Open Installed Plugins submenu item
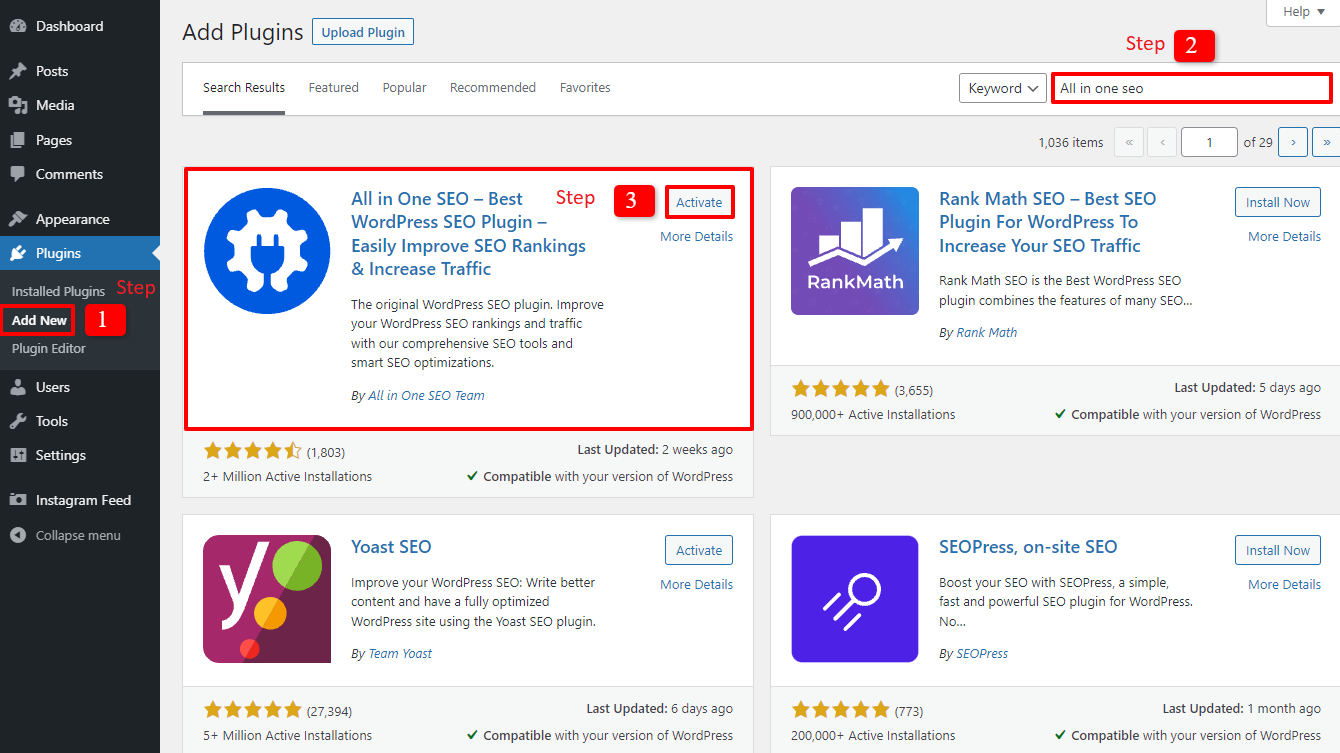The width and height of the screenshot is (1340, 753). click(x=58, y=291)
